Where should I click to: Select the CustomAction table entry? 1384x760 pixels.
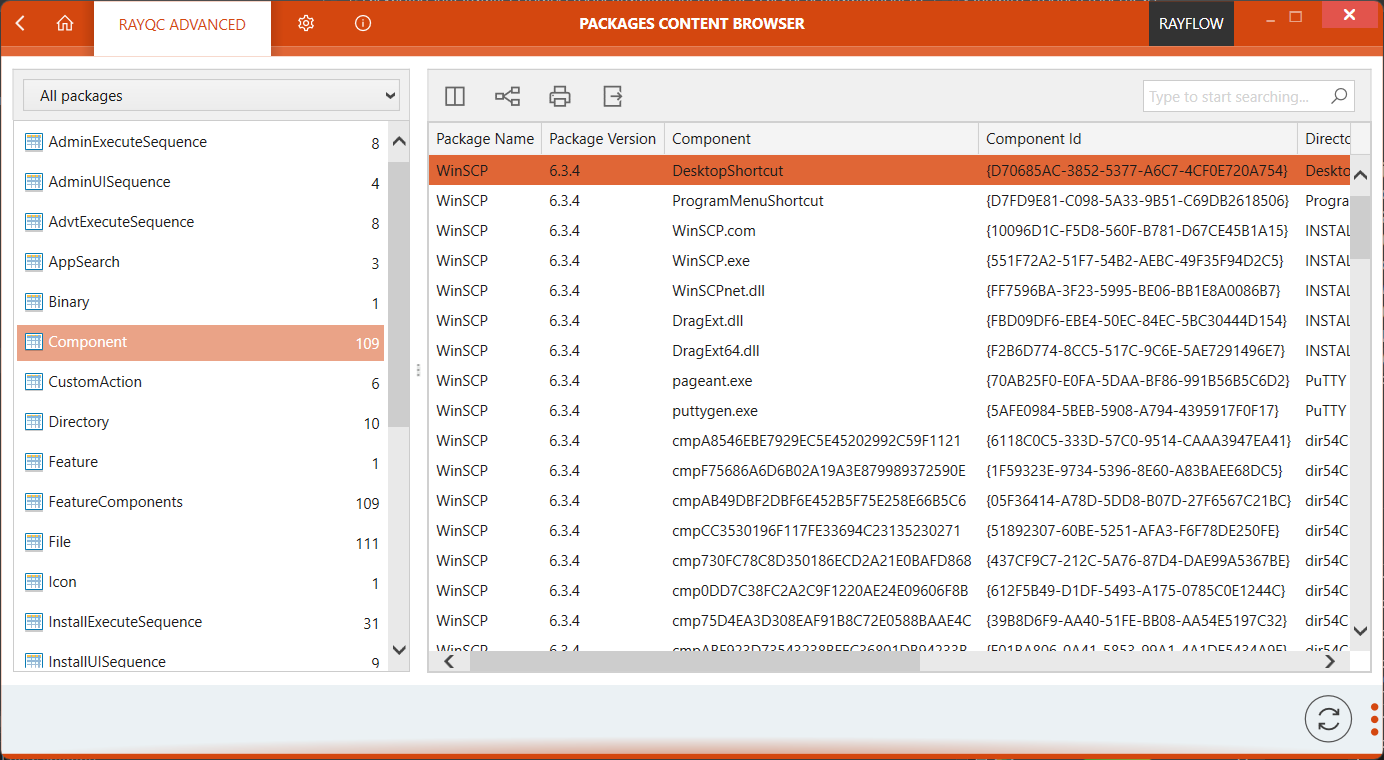(201, 383)
